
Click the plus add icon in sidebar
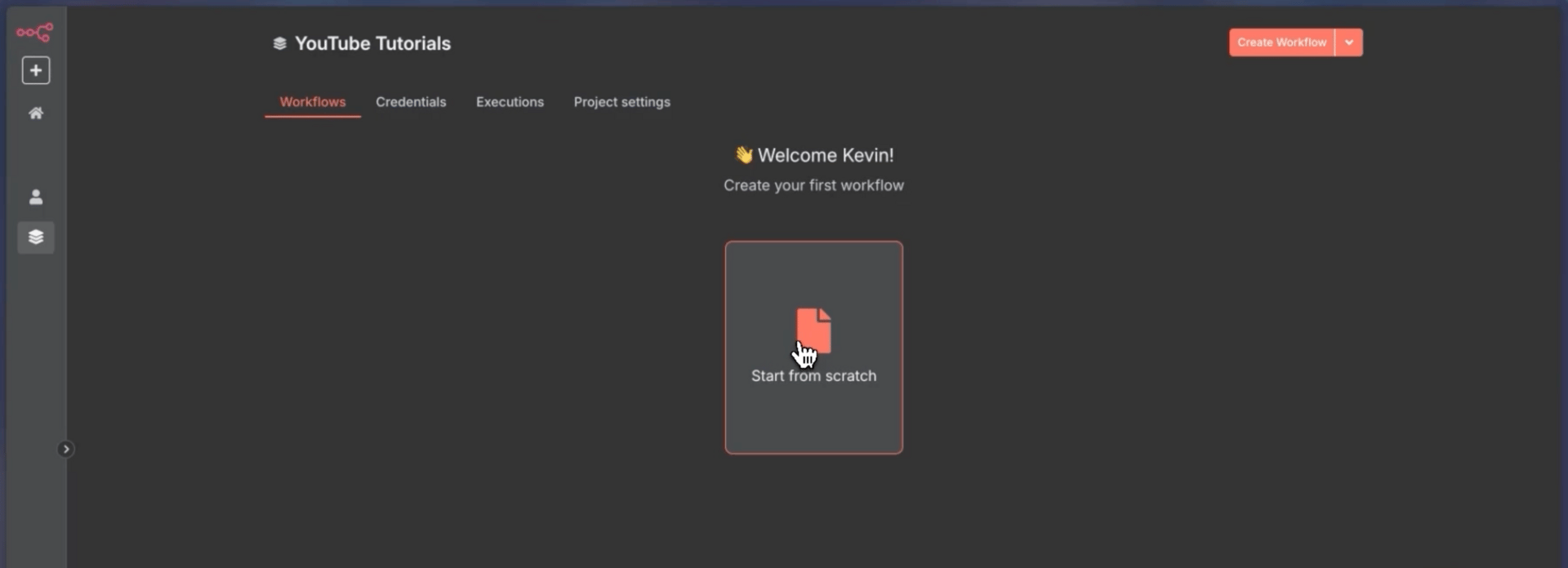tap(36, 71)
